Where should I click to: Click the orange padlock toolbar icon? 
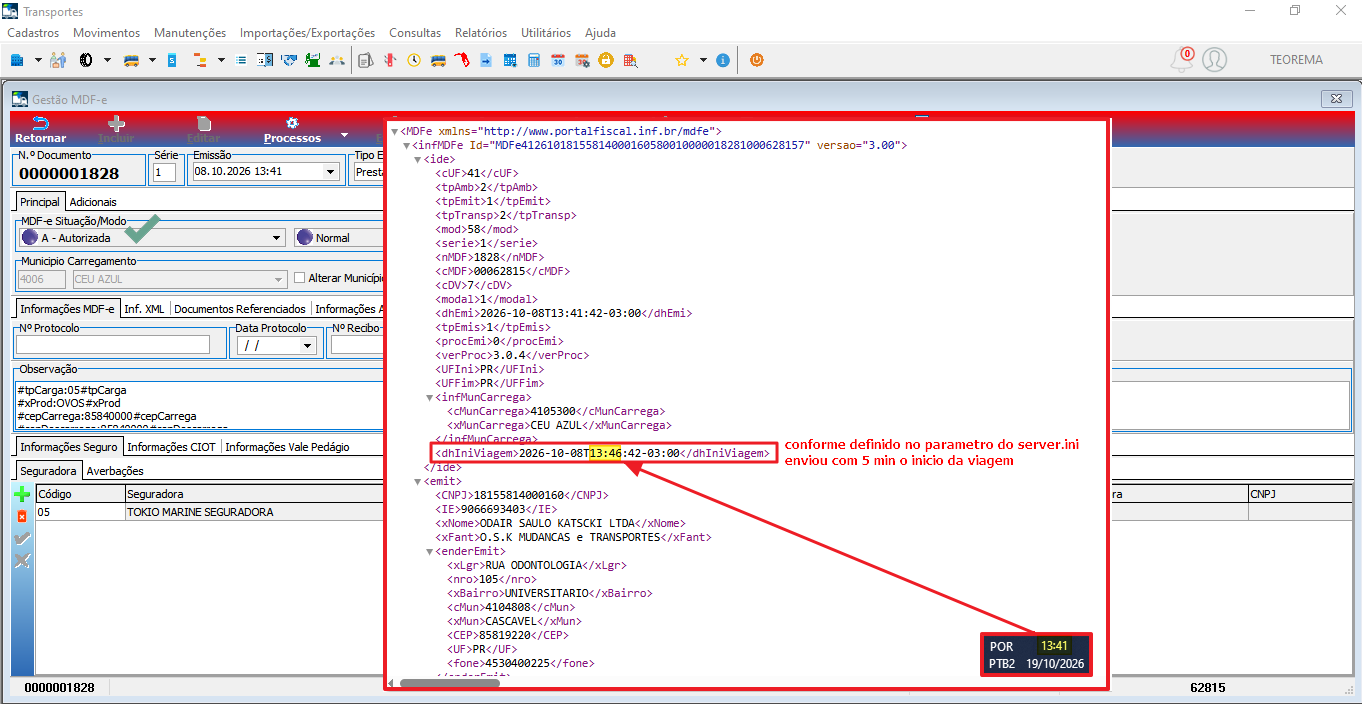point(606,60)
